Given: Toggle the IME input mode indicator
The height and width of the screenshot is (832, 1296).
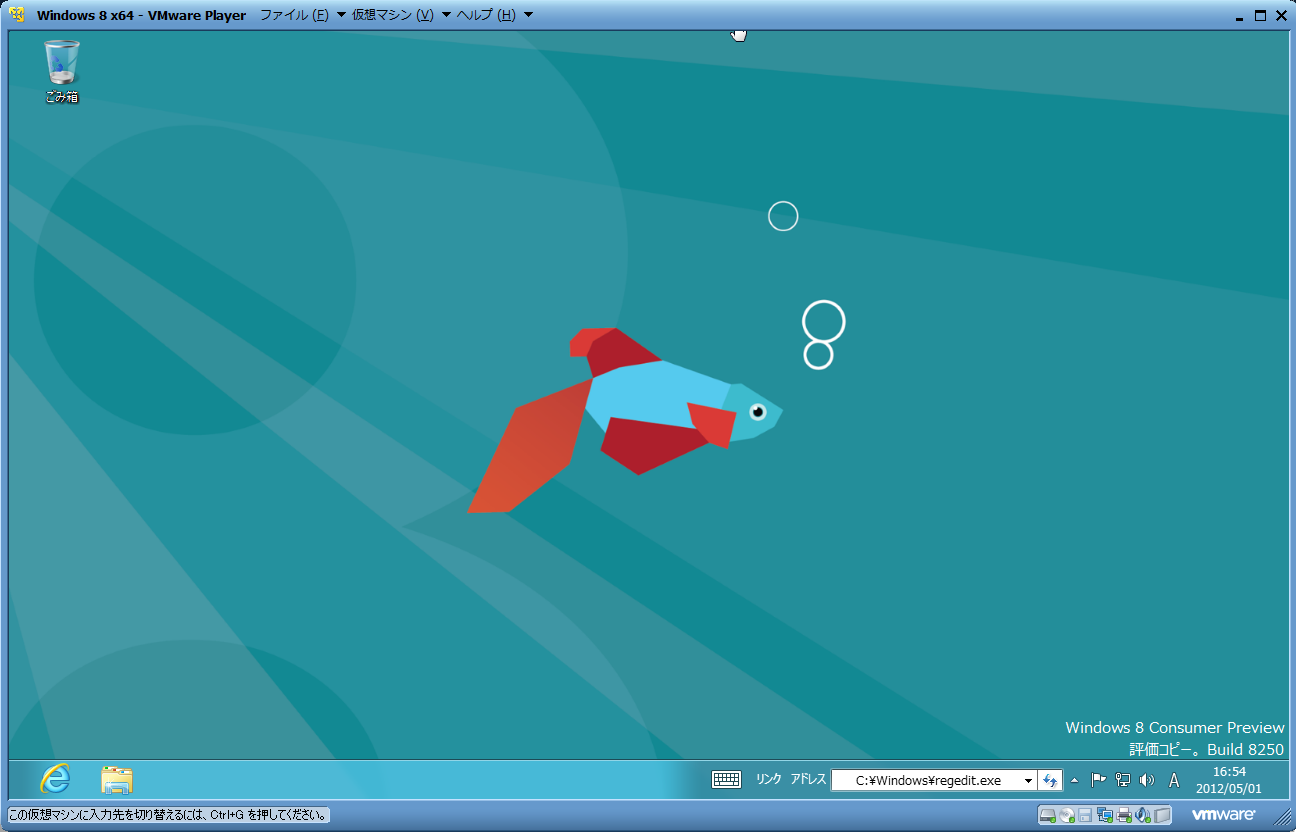Looking at the screenshot, I should coord(1174,780).
